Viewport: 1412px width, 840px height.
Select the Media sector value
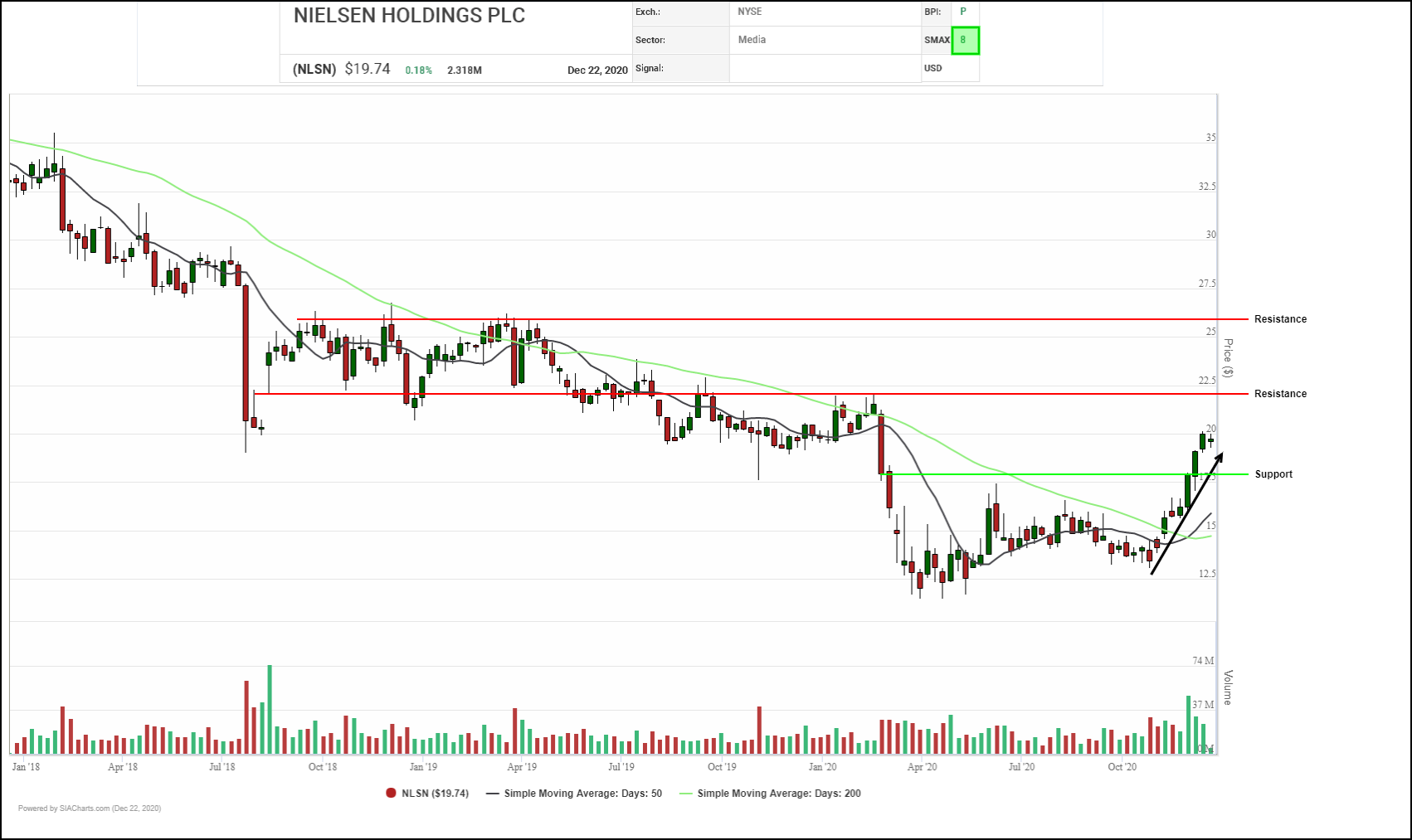[x=752, y=40]
